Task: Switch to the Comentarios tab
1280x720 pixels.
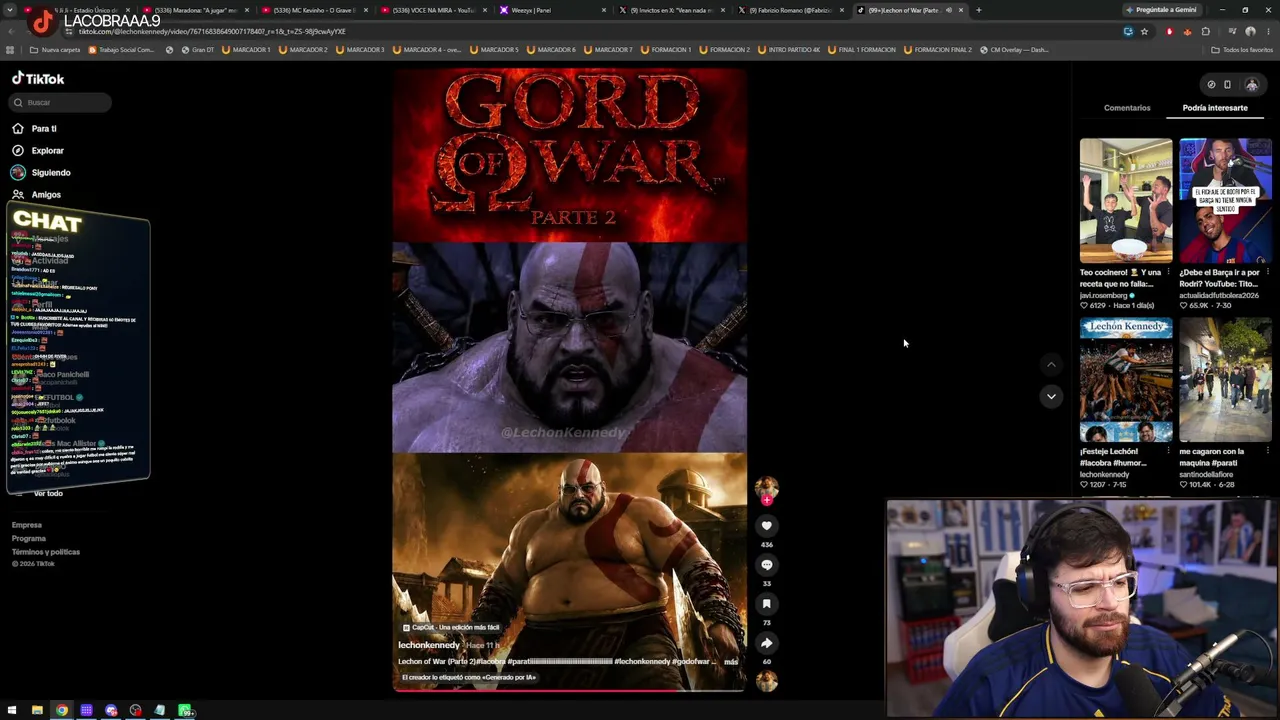Action: coord(1127,107)
